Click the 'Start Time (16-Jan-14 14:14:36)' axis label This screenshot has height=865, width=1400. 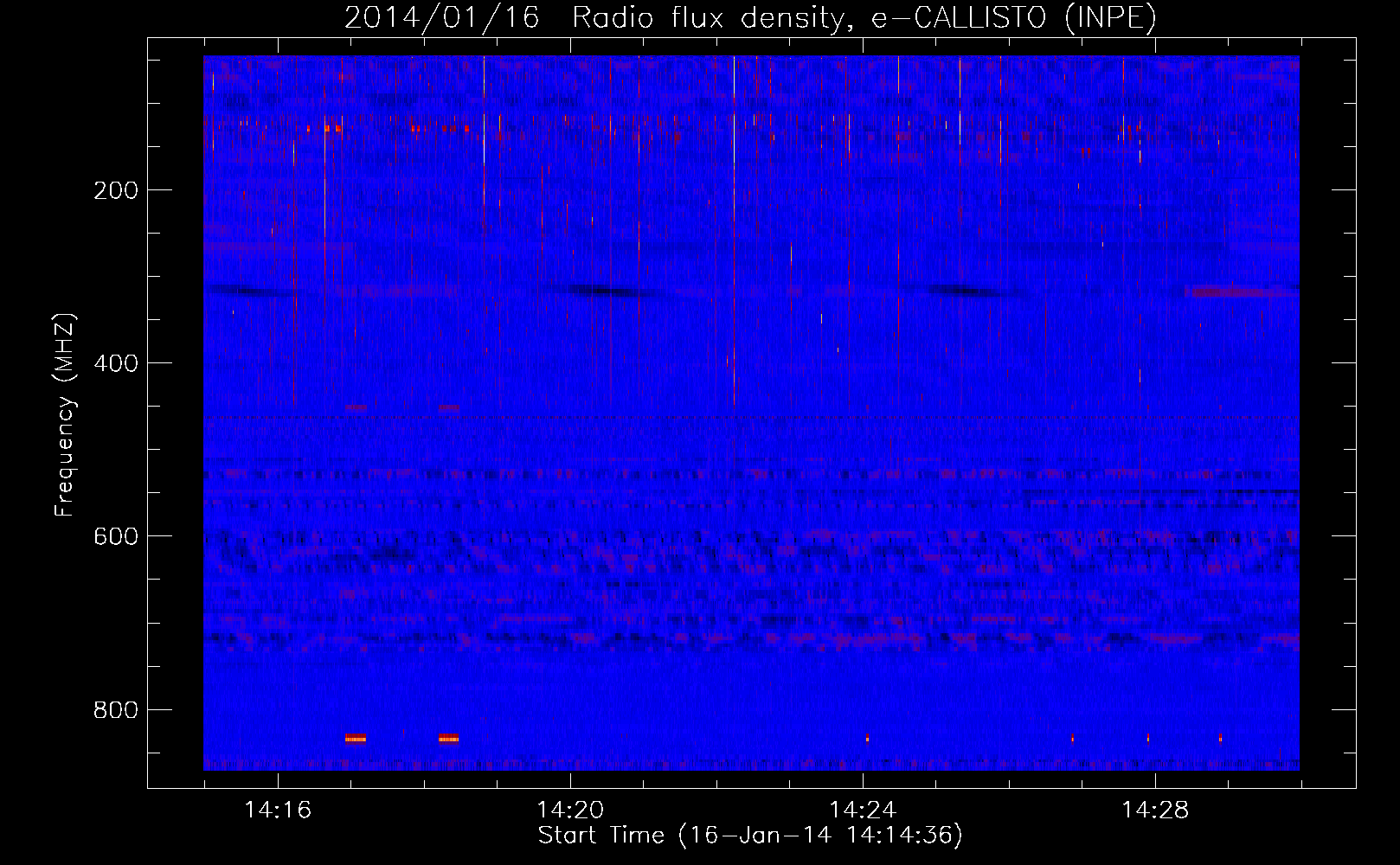click(x=750, y=836)
